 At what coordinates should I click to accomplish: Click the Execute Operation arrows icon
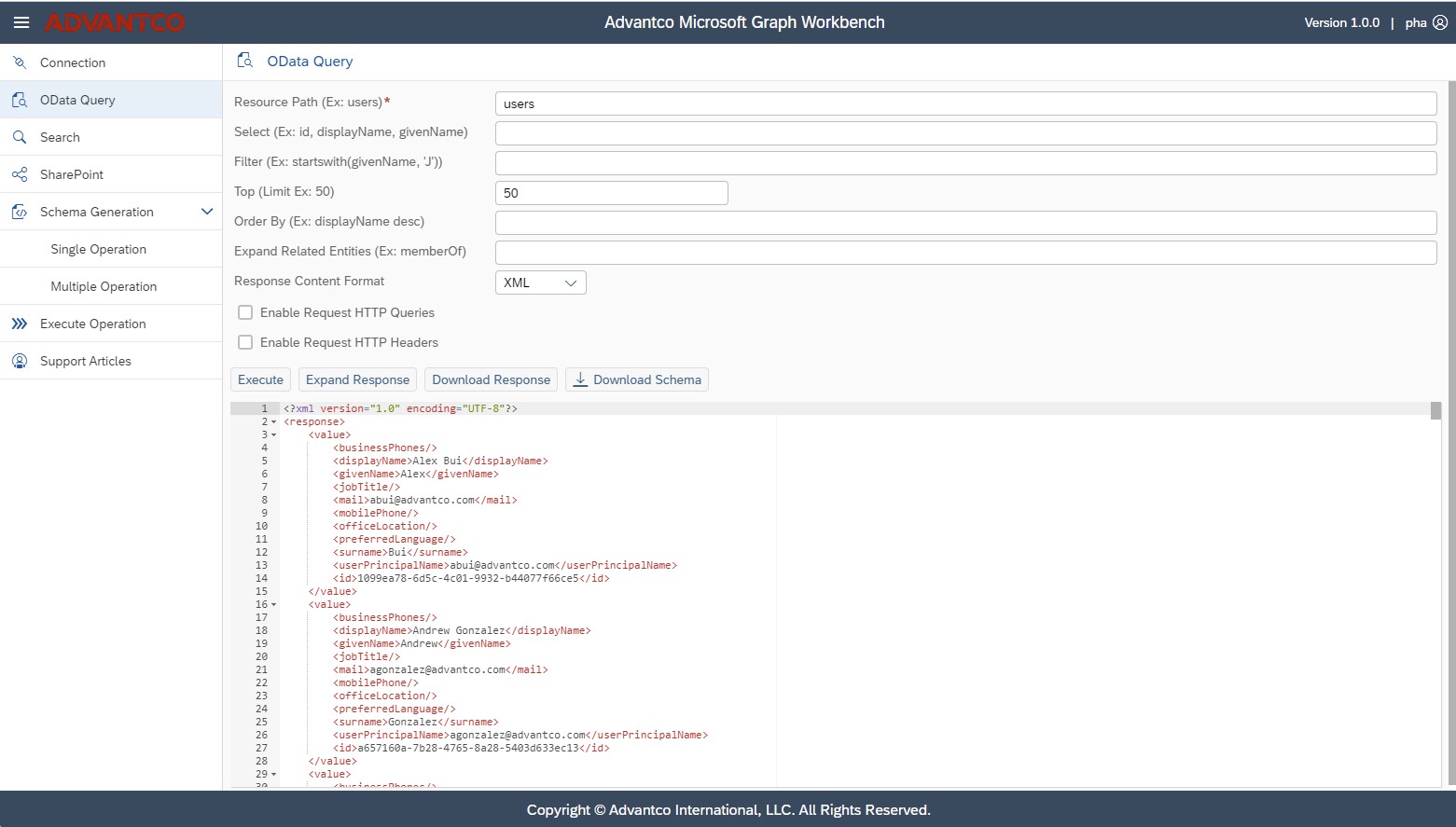[20, 324]
